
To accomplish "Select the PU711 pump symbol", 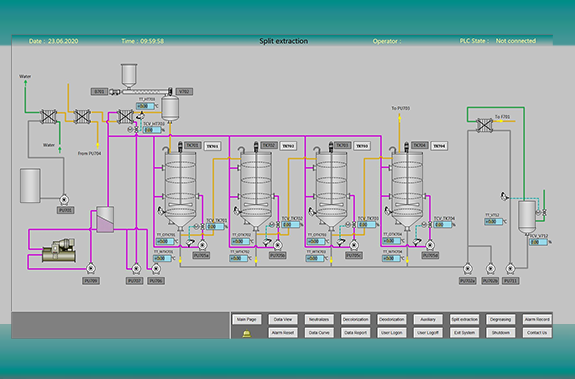I will [x=510, y=269].
